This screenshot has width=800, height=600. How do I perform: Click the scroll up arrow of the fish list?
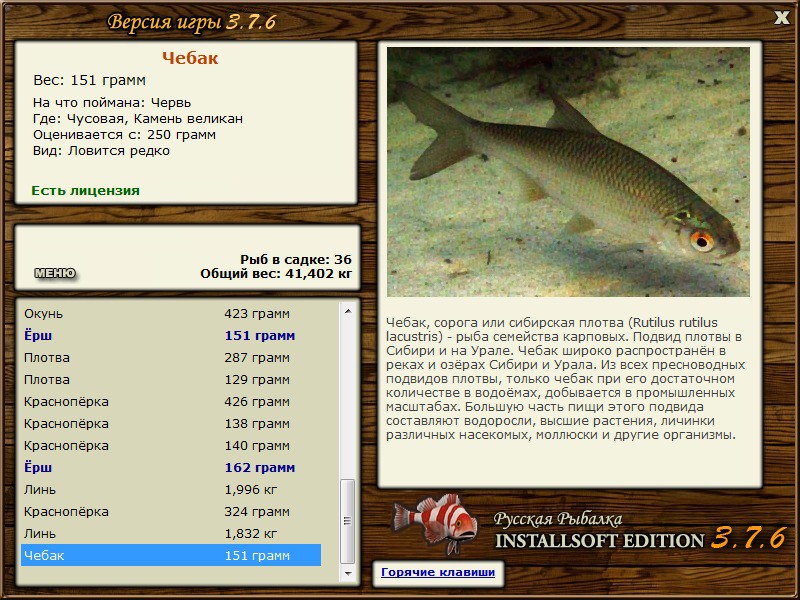pyautogui.click(x=348, y=311)
